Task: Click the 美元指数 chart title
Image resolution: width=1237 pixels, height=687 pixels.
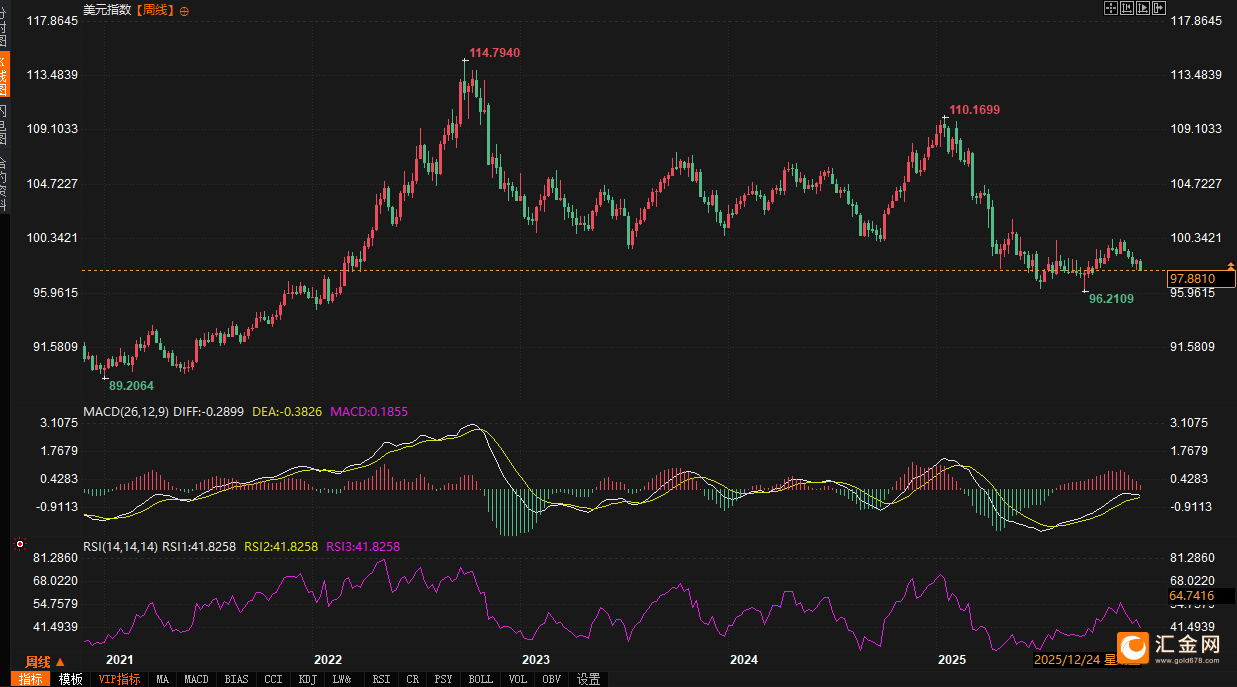Action: [107, 9]
